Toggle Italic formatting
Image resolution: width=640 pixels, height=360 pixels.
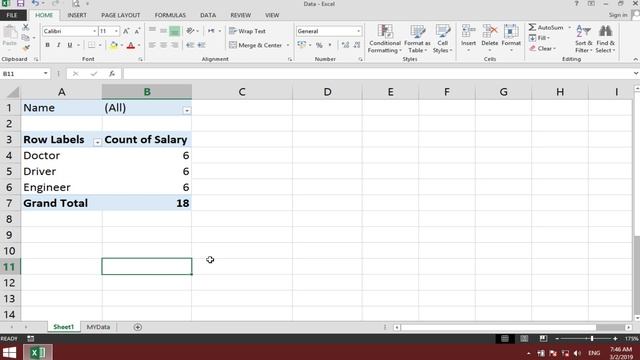tap(58, 45)
